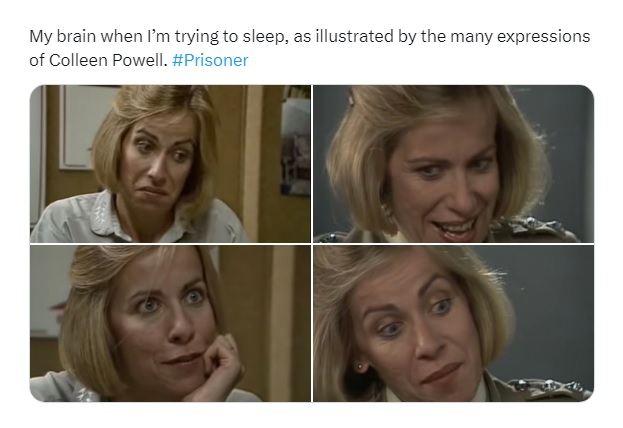Image resolution: width=623 pixels, height=428 pixels.
Task: Open the bottom-left wide-eyed photo
Action: pyautogui.click(x=170, y=323)
